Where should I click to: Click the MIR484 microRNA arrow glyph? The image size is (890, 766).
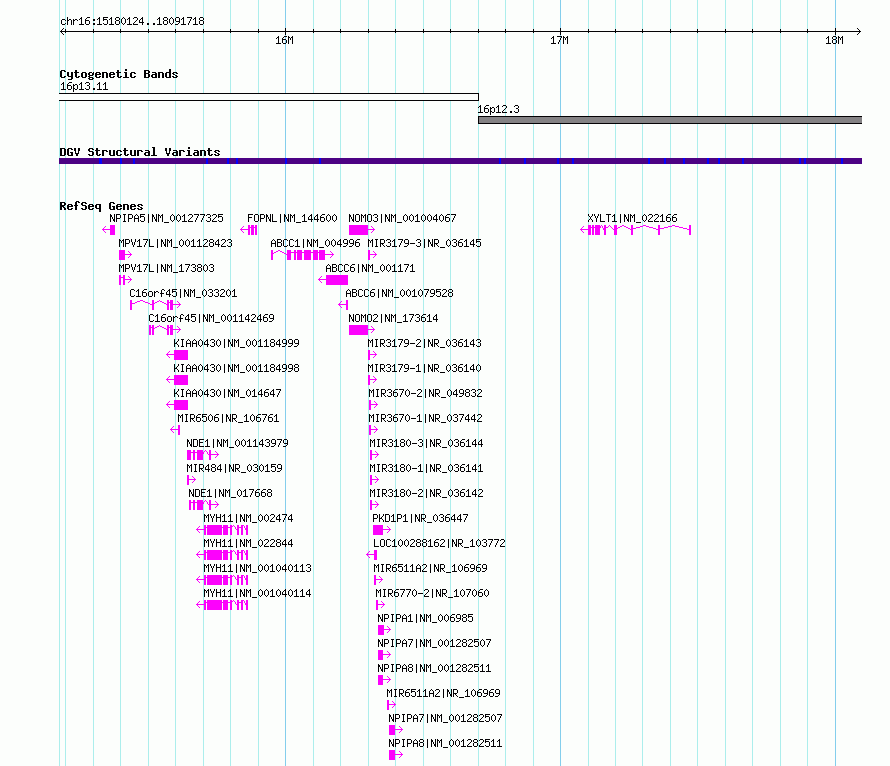point(191,479)
